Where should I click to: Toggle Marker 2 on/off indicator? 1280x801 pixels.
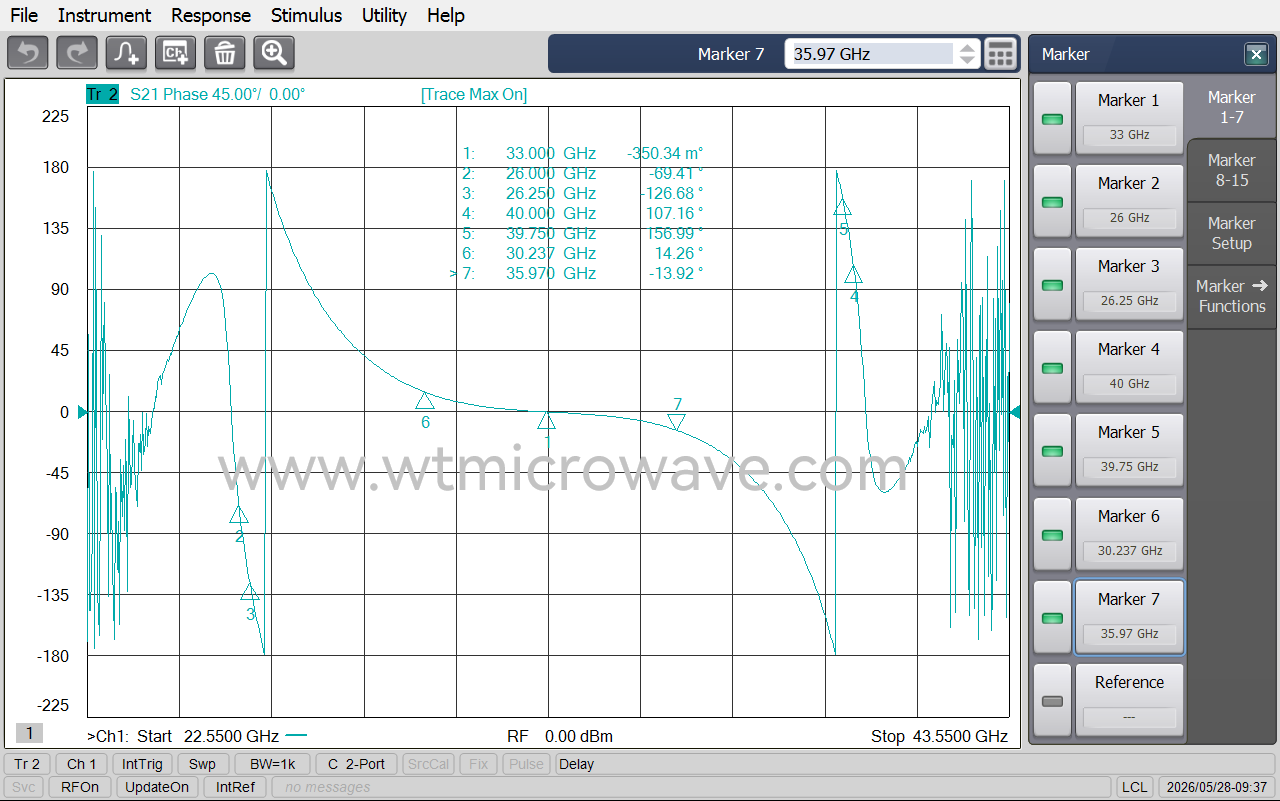point(1052,202)
